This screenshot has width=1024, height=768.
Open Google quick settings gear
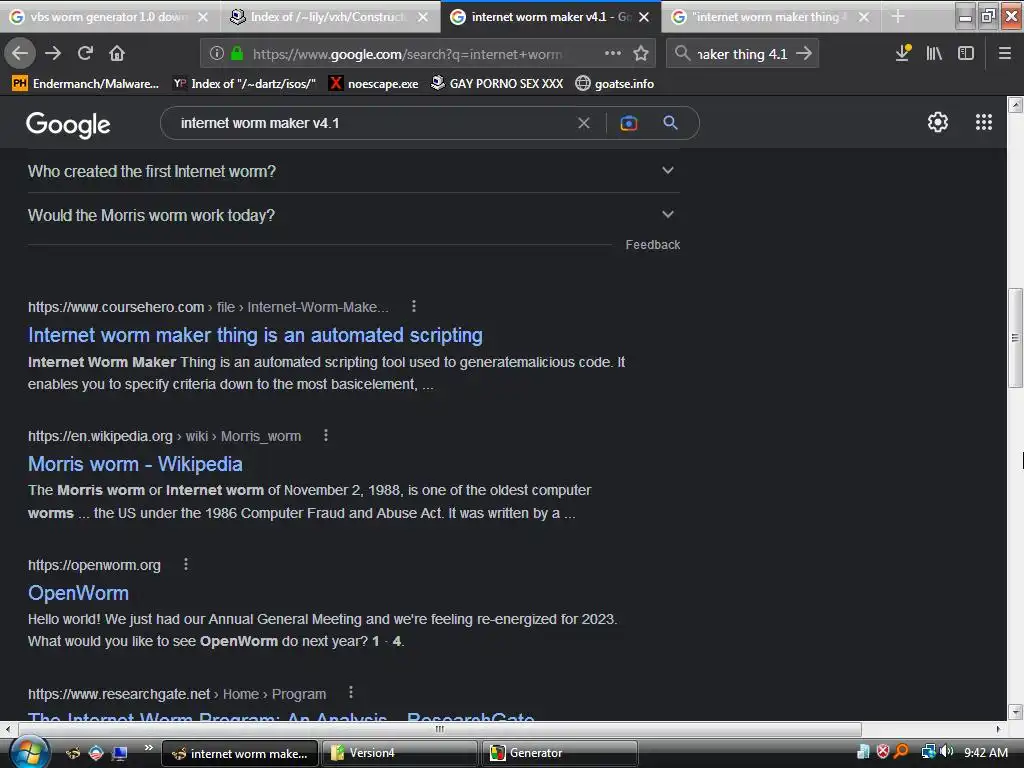click(x=938, y=122)
